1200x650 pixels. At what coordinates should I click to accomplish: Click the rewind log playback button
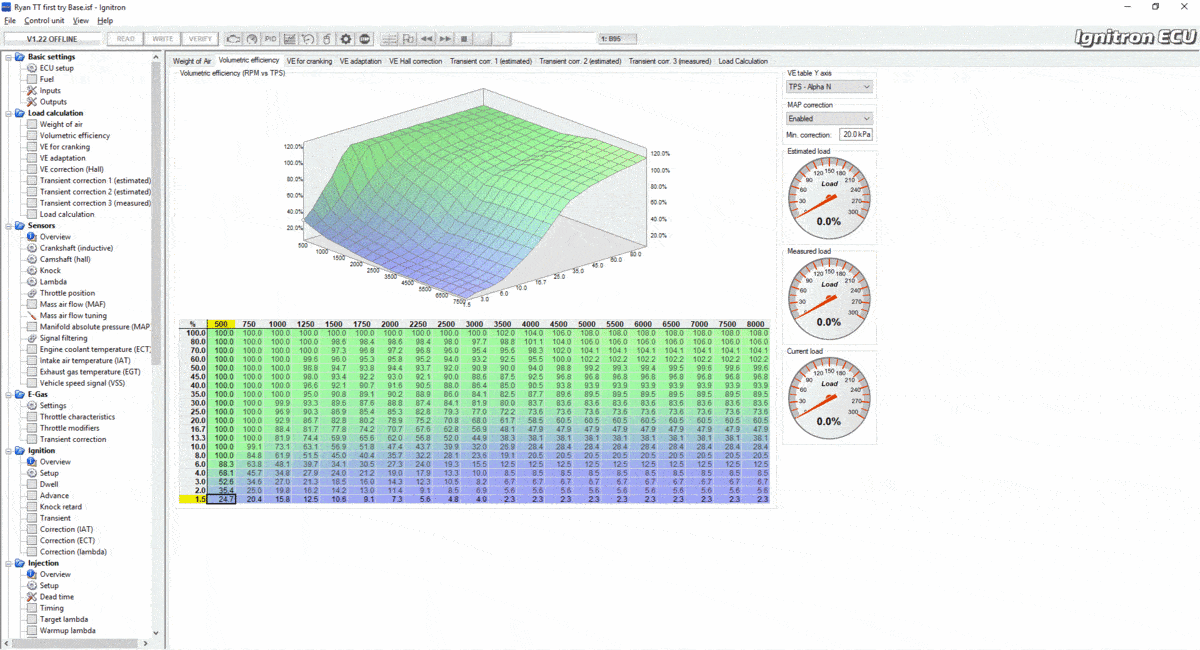pos(427,39)
